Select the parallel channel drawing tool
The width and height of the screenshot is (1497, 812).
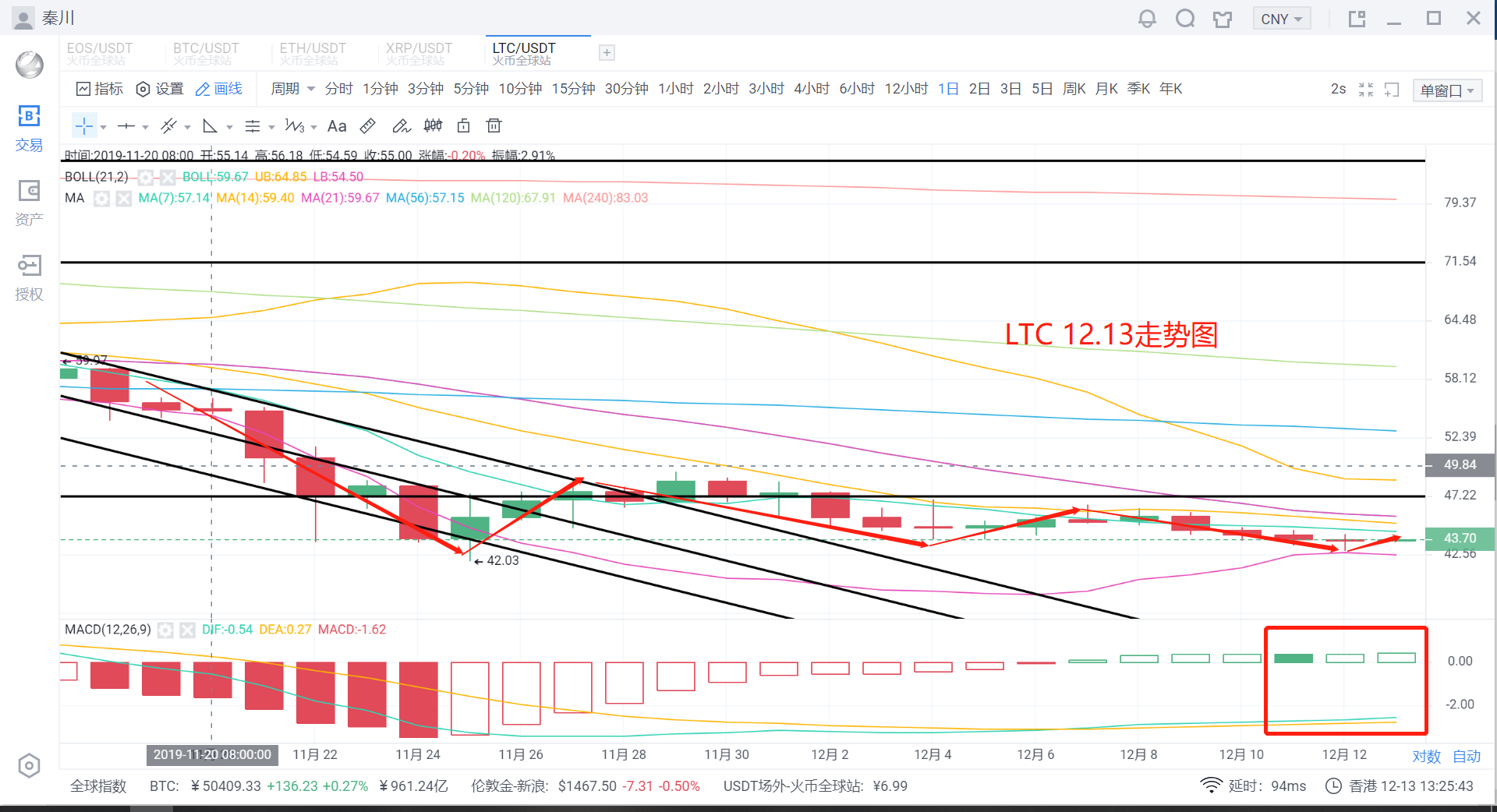tap(168, 125)
